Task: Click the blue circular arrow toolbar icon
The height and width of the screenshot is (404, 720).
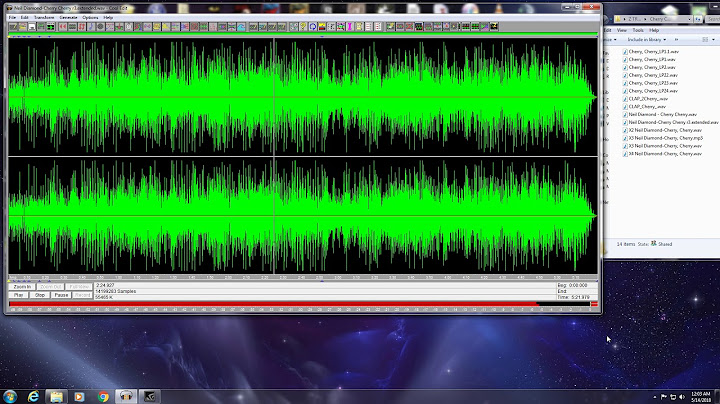Action: point(313,27)
